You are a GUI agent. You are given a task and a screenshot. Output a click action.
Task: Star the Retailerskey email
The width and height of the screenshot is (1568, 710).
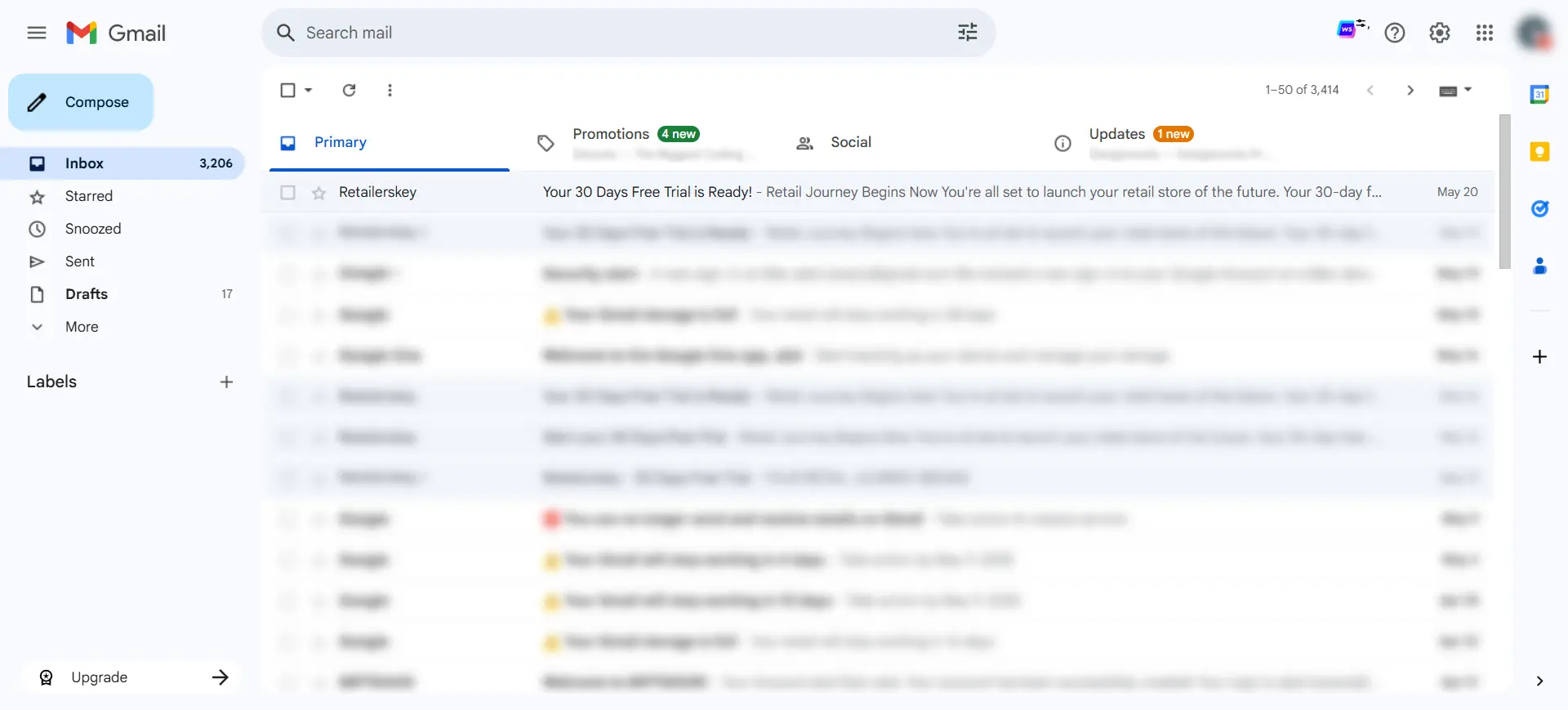tap(318, 193)
